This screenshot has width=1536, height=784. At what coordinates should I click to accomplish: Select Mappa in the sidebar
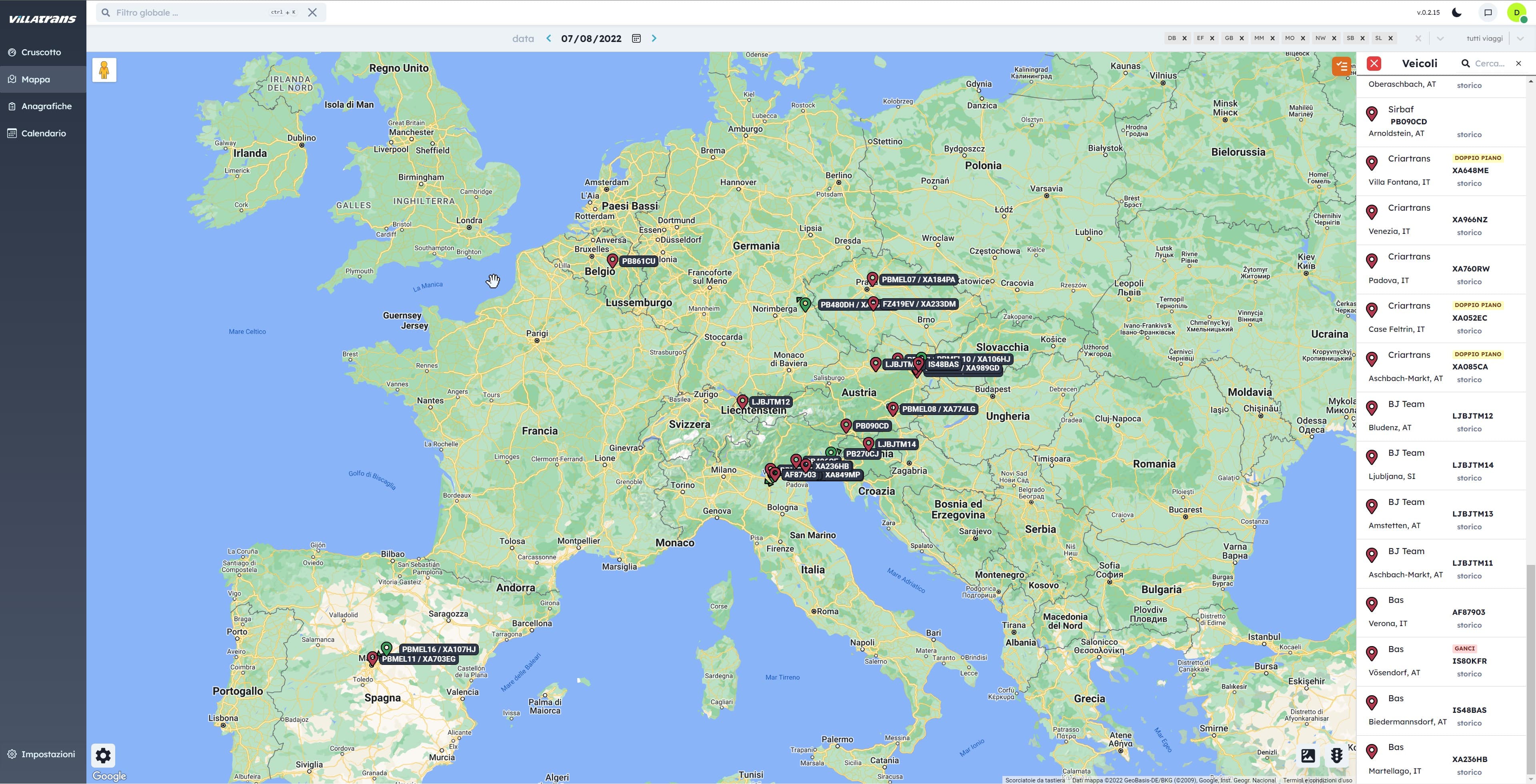(43, 79)
